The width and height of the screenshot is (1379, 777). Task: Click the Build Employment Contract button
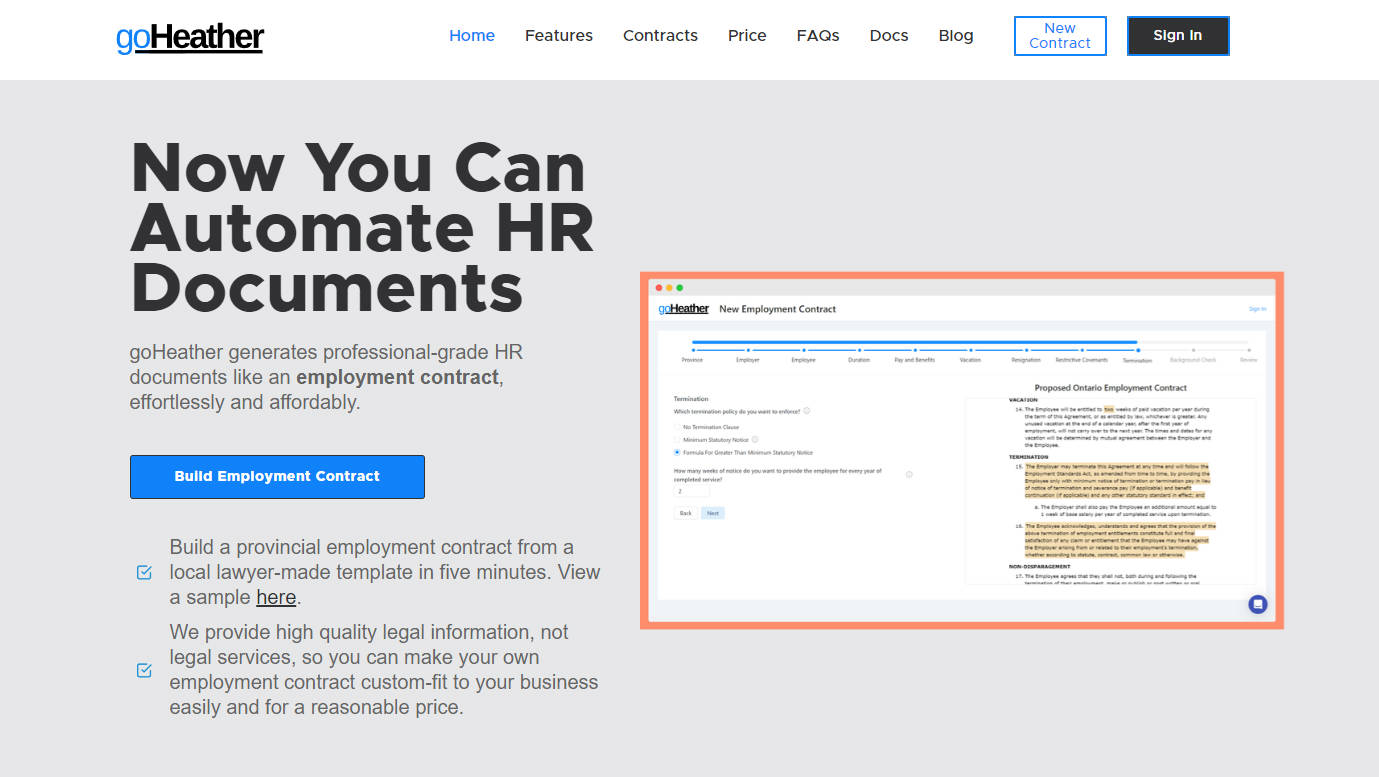(277, 477)
